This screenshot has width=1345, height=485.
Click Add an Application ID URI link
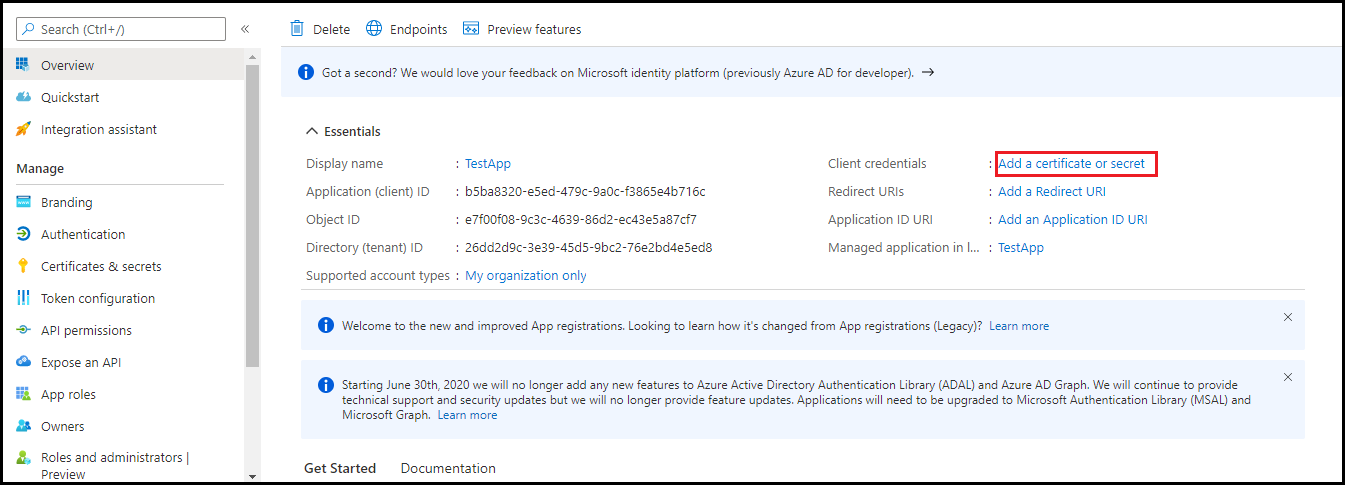click(x=1073, y=219)
